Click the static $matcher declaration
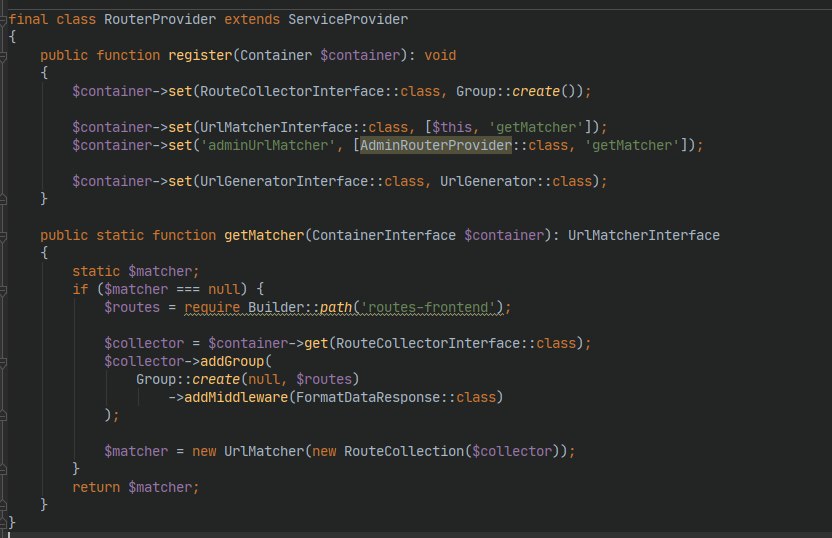 pyautogui.click(x=135, y=272)
